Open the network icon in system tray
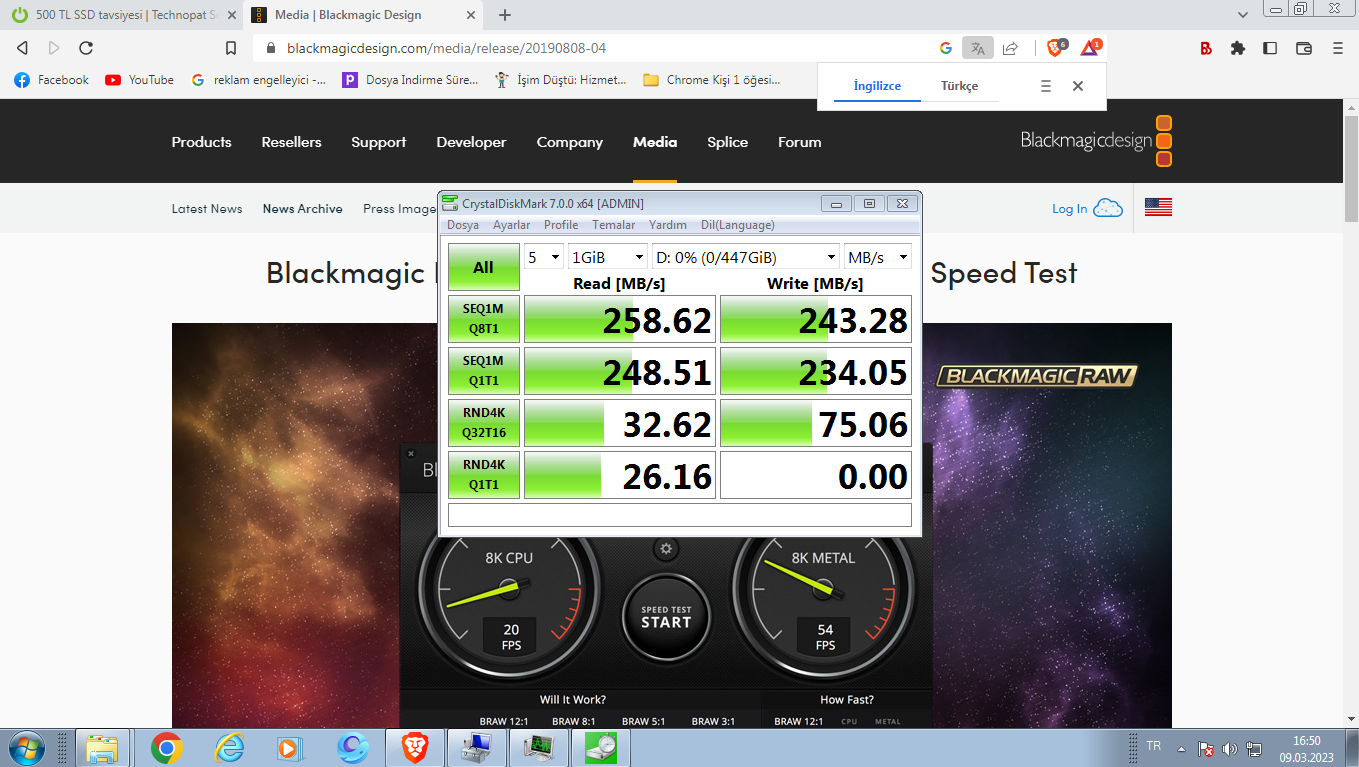This screenshot has height=767, width=1359. click(x=1254, y=748)
